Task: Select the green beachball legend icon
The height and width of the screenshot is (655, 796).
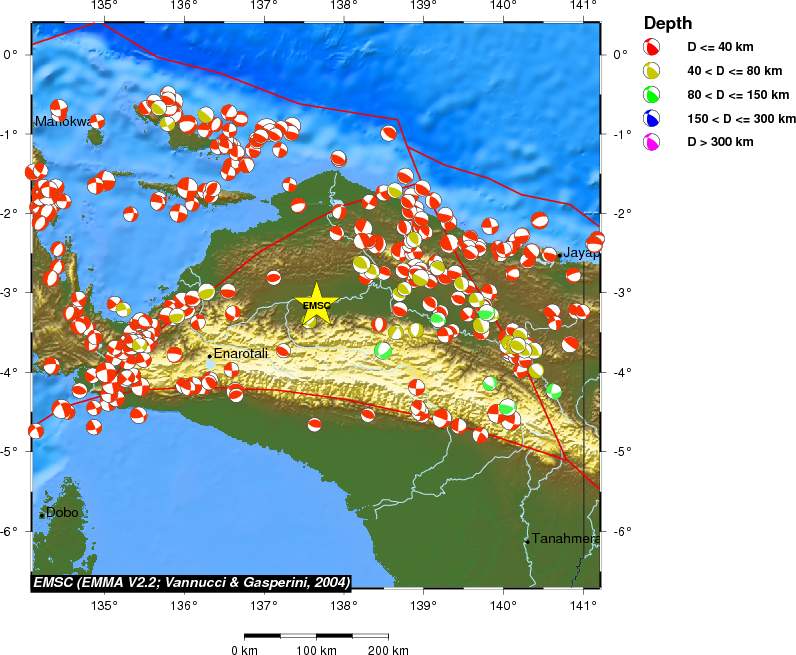Action: pyautogui.click(x=652, y=95)
